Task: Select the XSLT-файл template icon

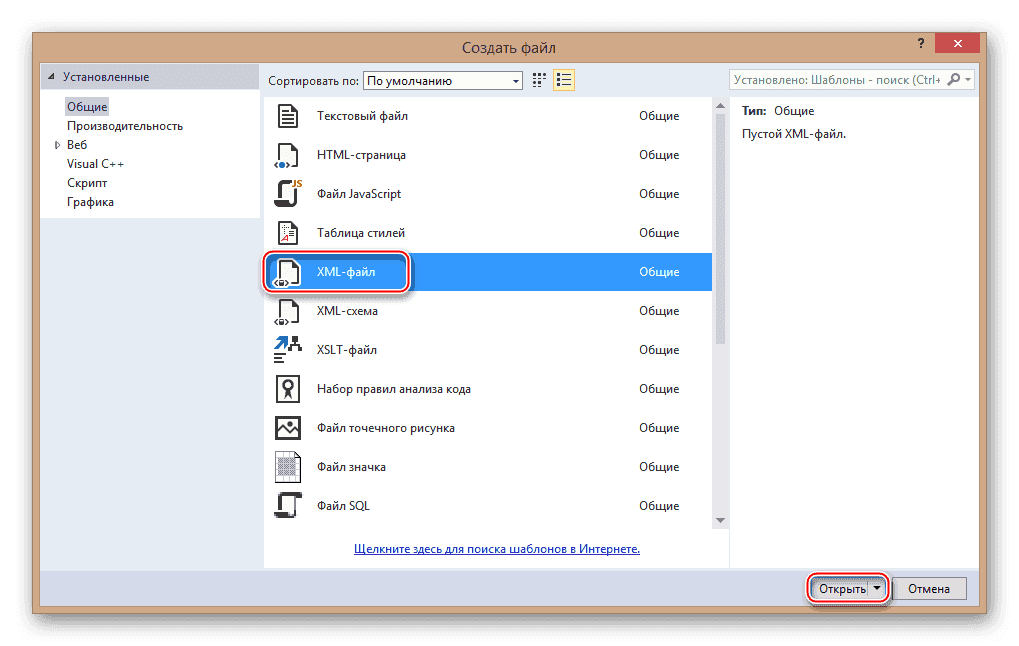Action: click(287, 349)
